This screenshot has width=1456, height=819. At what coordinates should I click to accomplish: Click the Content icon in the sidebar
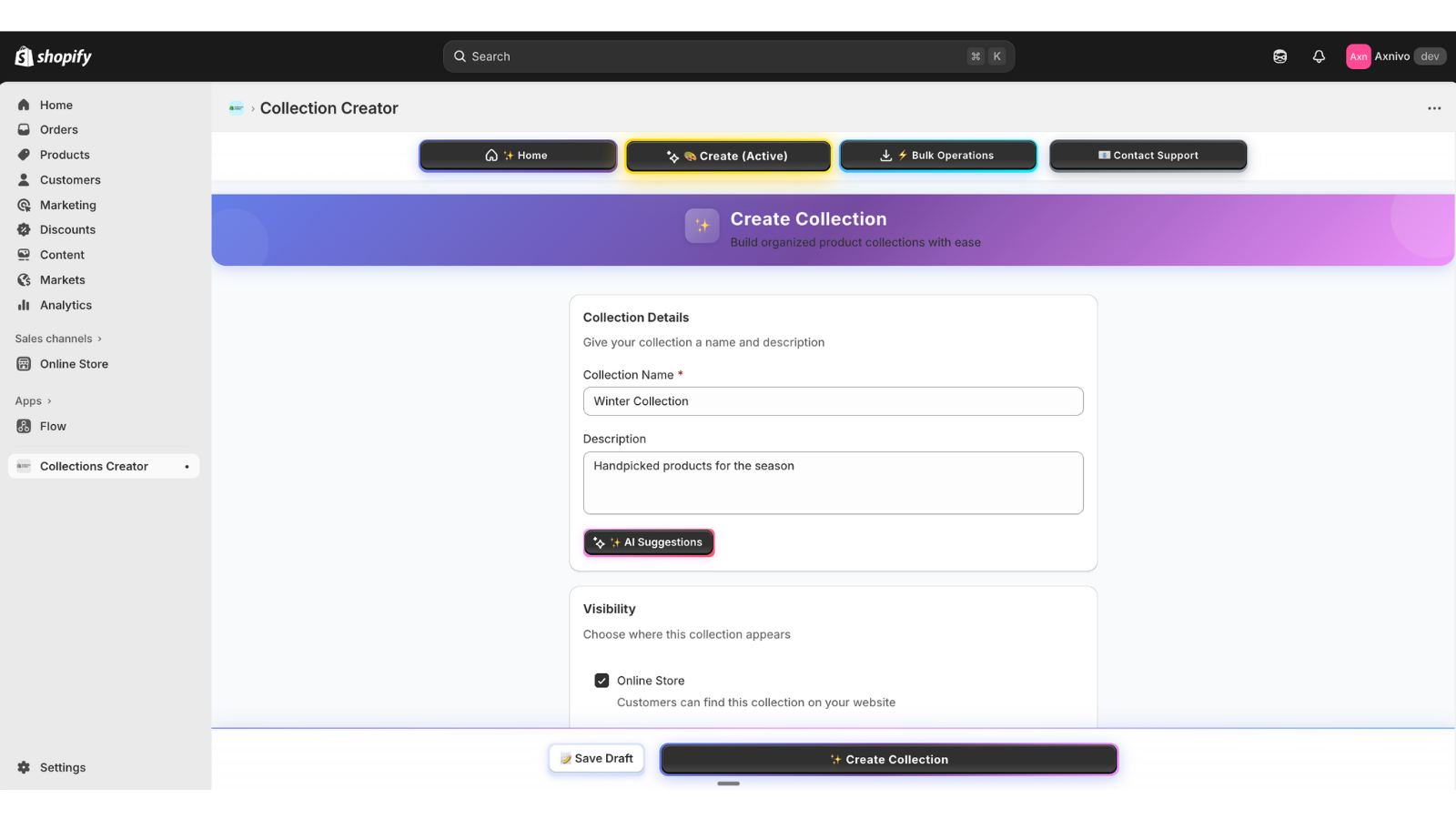[24, 255]
